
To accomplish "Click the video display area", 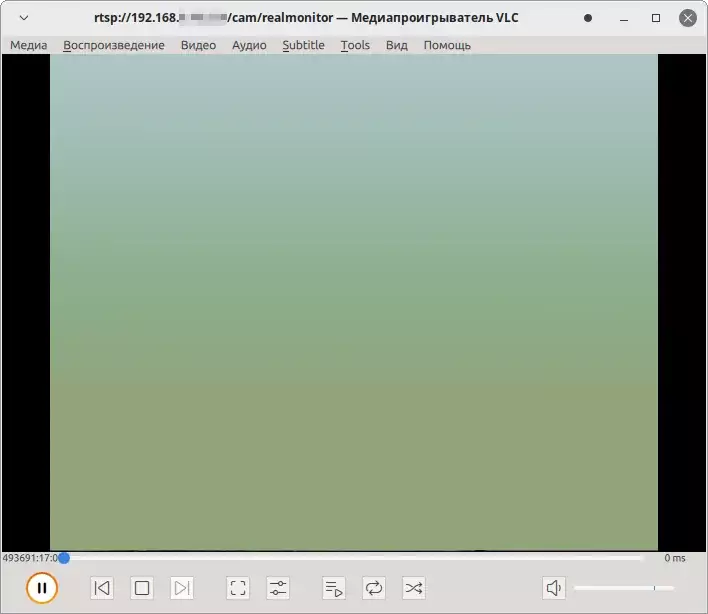I will click(x=354, y=302).
